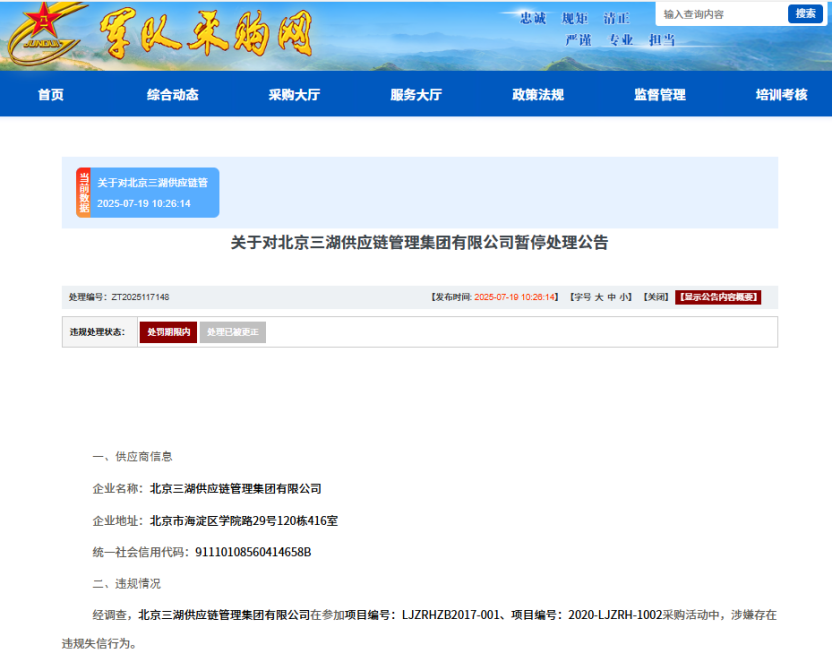Click project number LJZRHZB2017-001
This screenshot has height=662, width=832.
click(450, 615)
